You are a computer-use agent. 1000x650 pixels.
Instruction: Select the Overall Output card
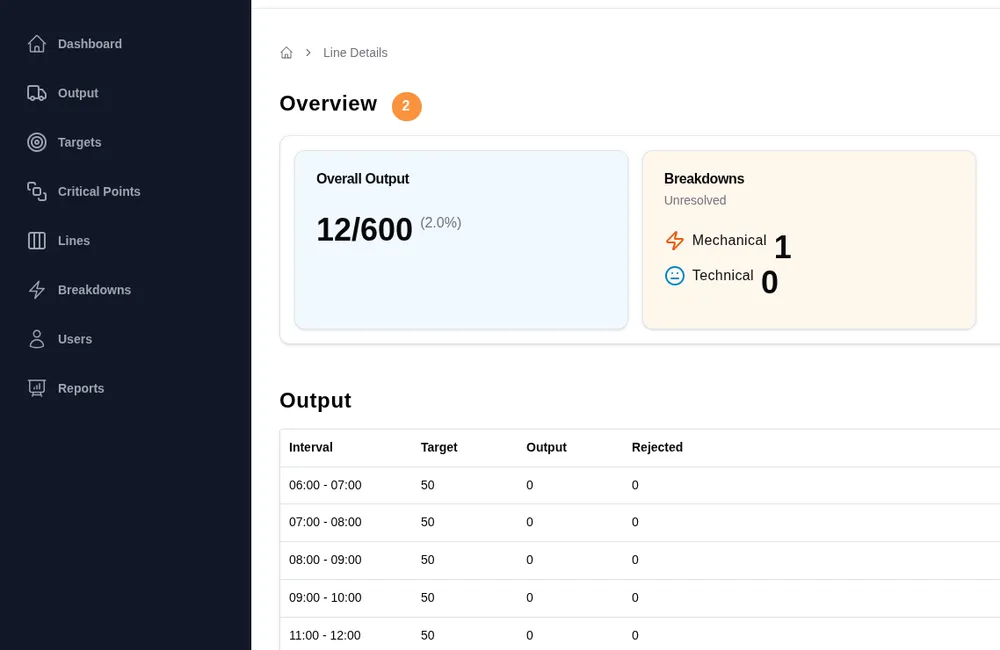460,239
